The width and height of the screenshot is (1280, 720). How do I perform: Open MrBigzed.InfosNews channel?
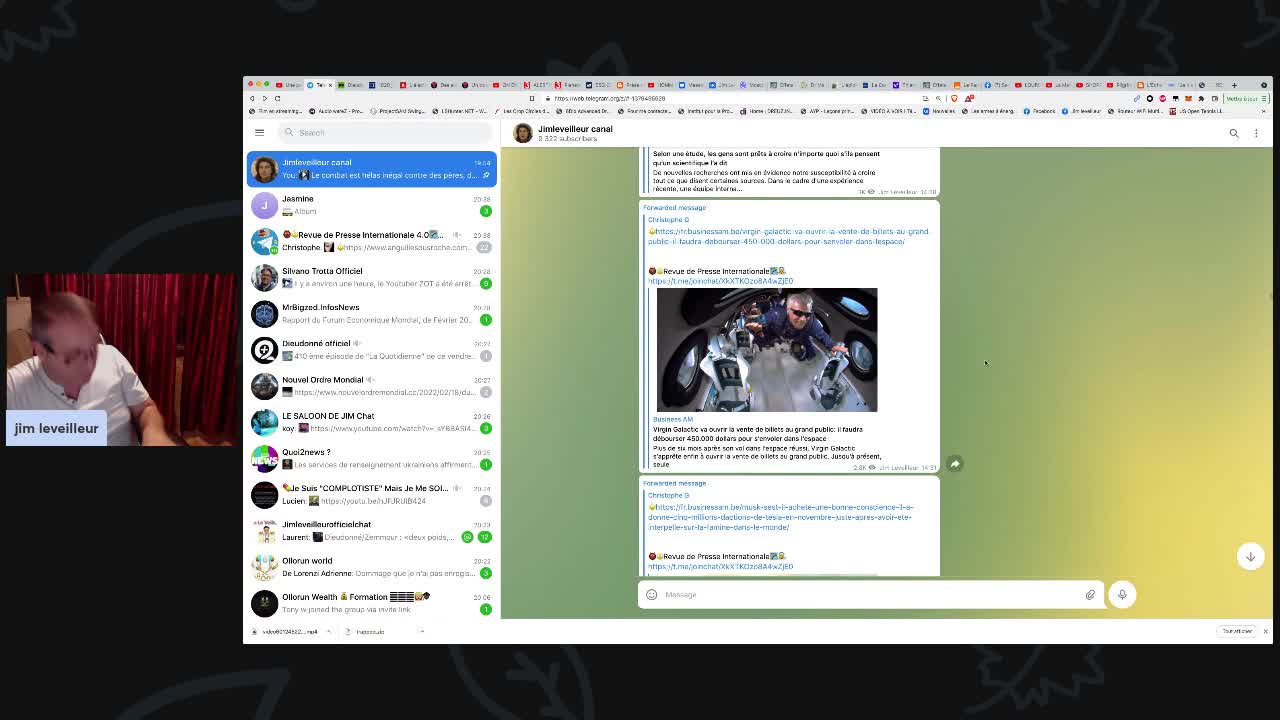(371, 313)
